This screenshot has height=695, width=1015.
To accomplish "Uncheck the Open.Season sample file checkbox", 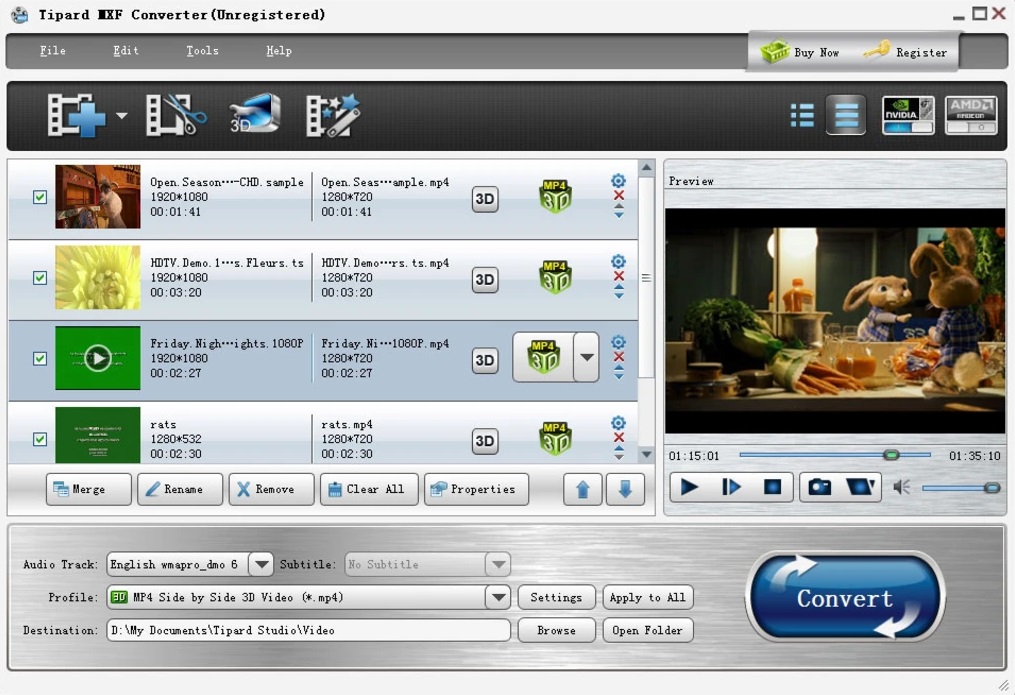I will (x=40, y=197).
